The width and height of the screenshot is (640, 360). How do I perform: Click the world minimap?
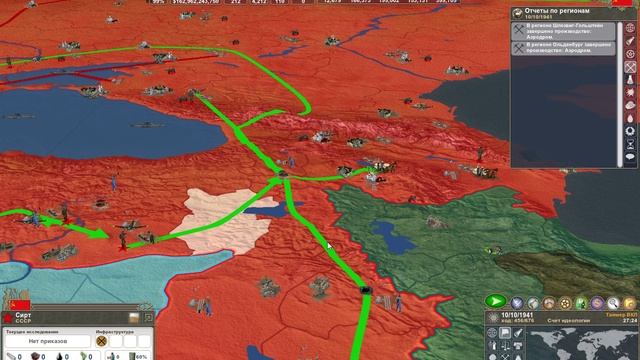click(x=582, y=343)
